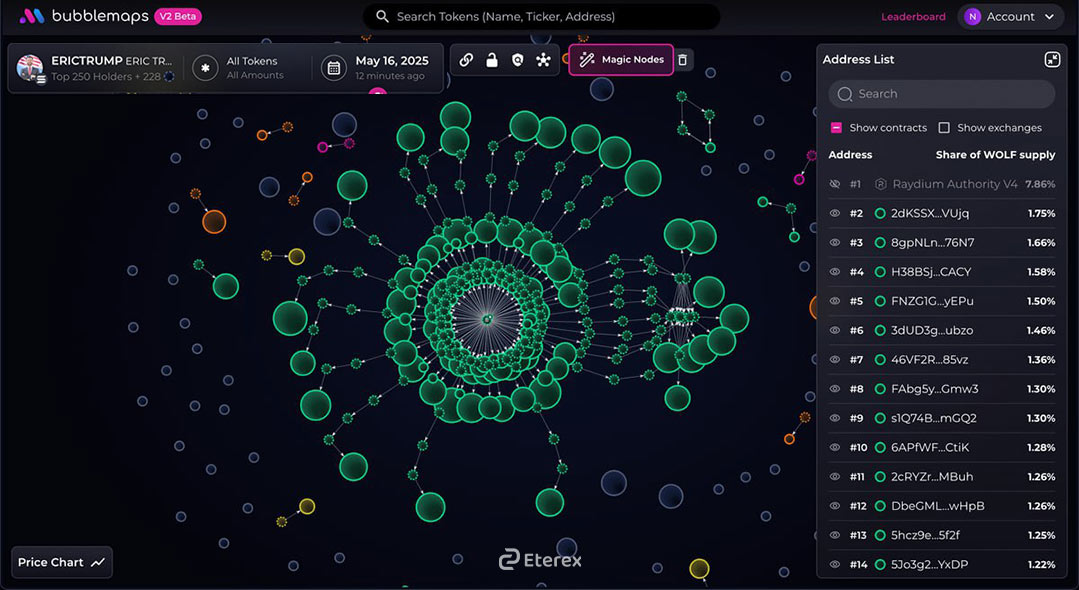Click the Bubblemaps logo icon
This screenshot has height=590, width=1079.
pyautogui.click(x=32, y=17)
